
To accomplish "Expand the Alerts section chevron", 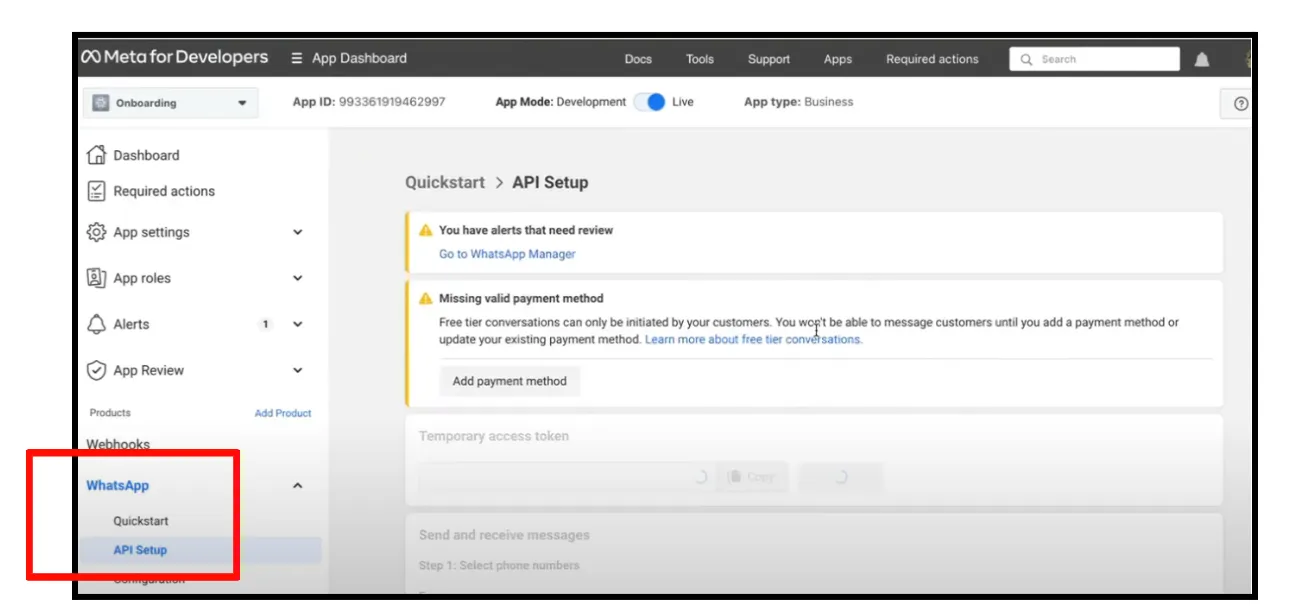I will (297, 324).
